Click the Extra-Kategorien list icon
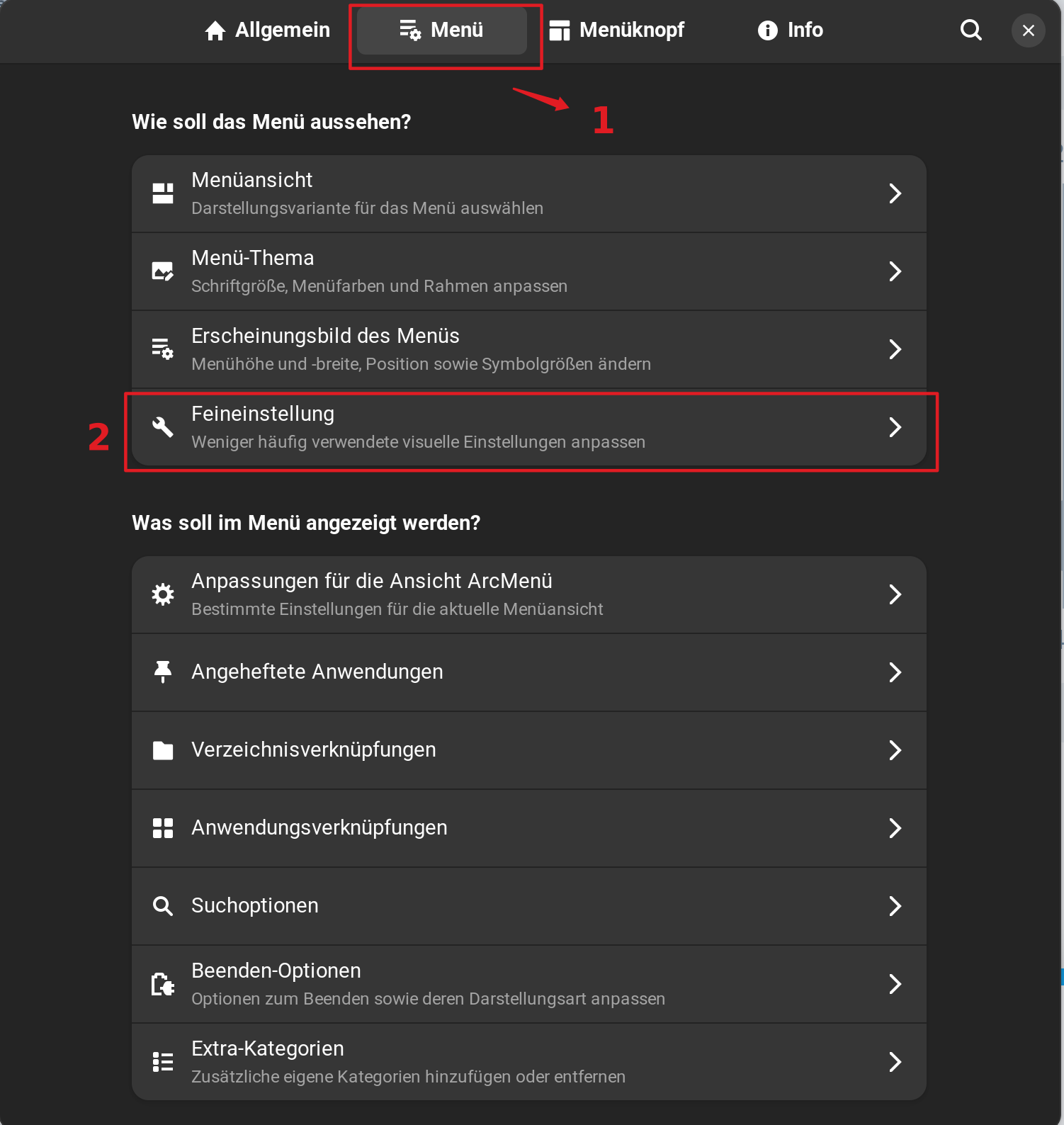This screenshot has width=1064, height=1125. click(163, 1062)
